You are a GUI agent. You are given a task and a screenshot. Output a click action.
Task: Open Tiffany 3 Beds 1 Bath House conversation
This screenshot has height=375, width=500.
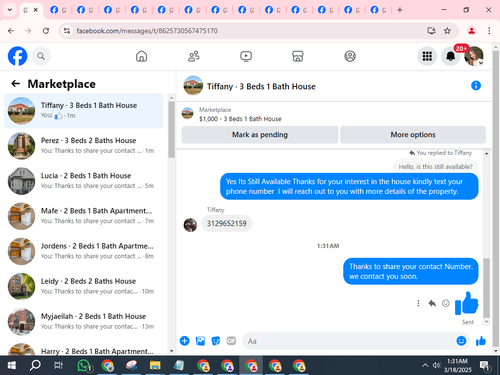(x=84, y=111)
